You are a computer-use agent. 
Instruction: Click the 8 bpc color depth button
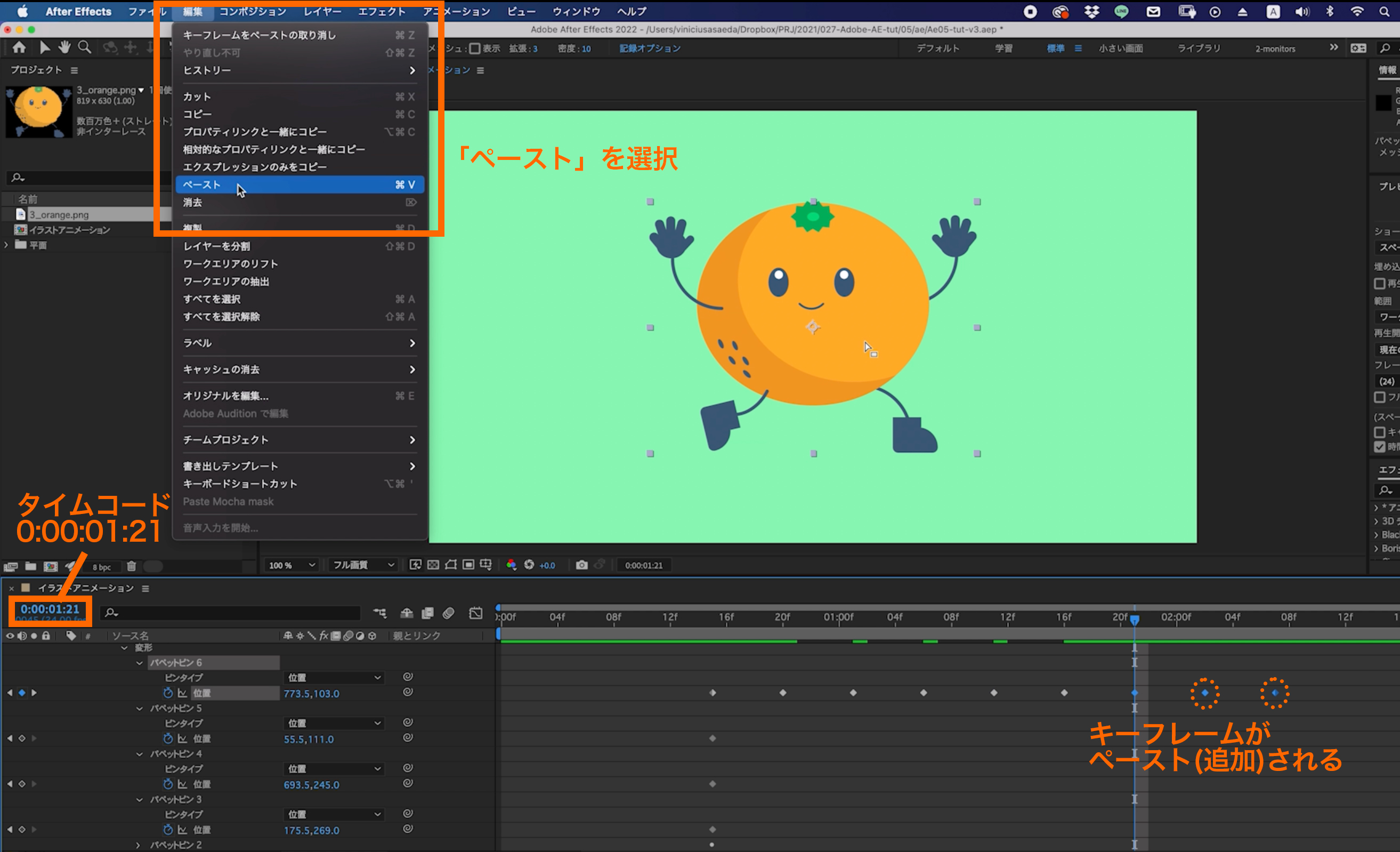tap(102, 567)
